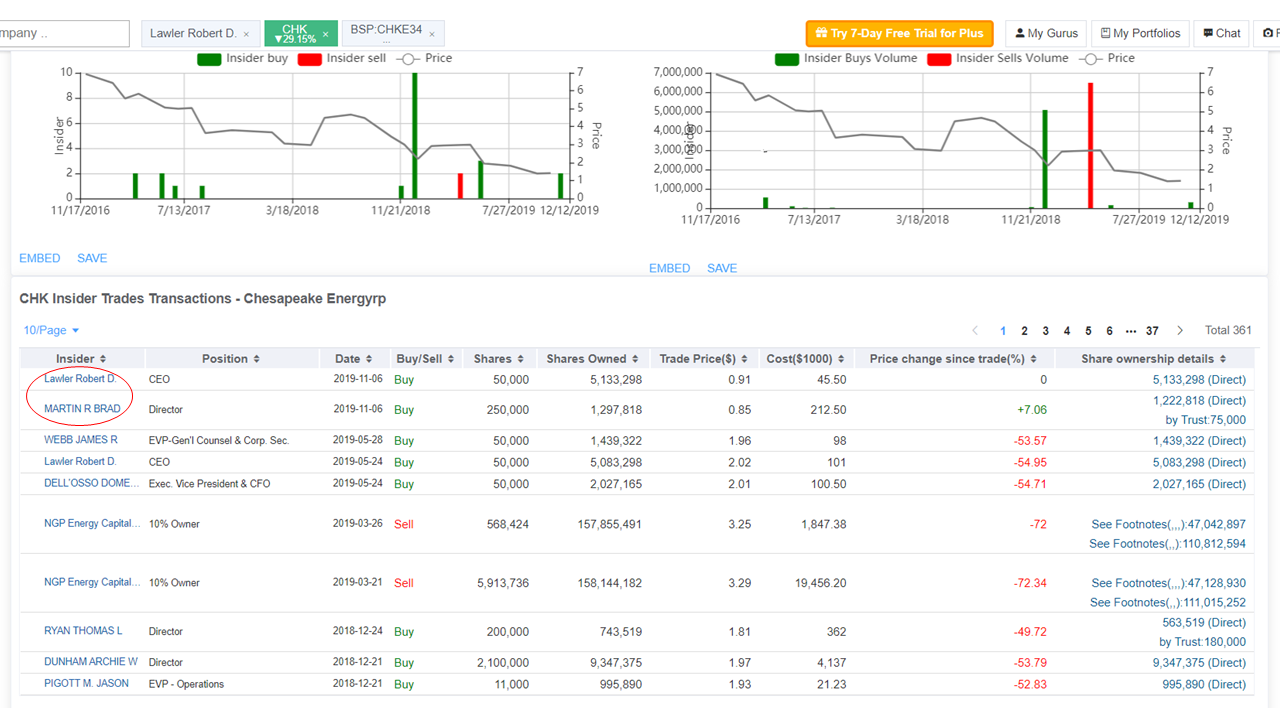Sort table by Insider column

[x=82, y=359]
